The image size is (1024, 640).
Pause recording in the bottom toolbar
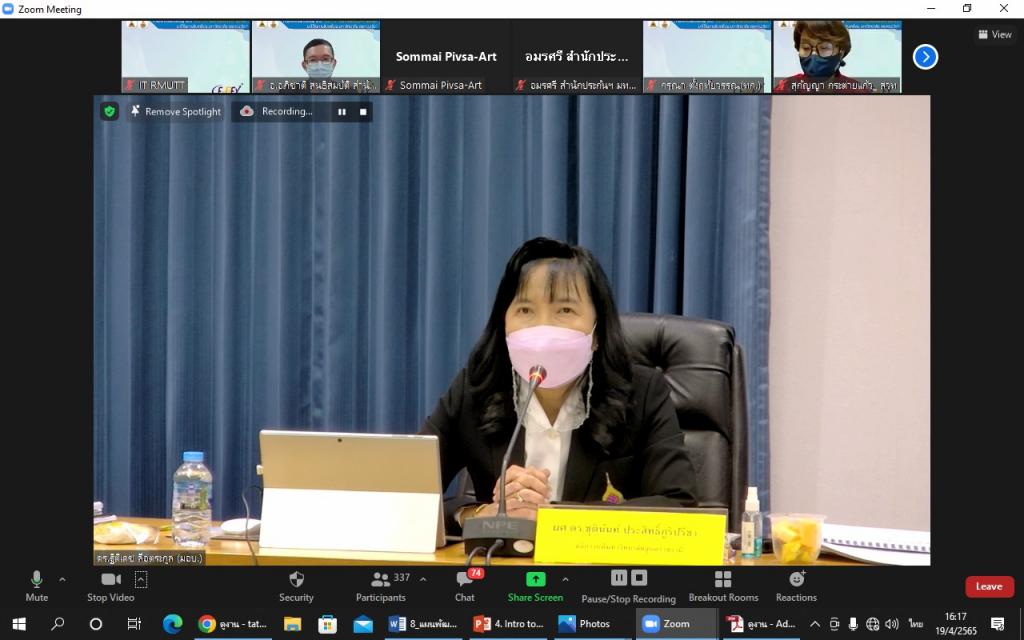[x=618, y=578]
